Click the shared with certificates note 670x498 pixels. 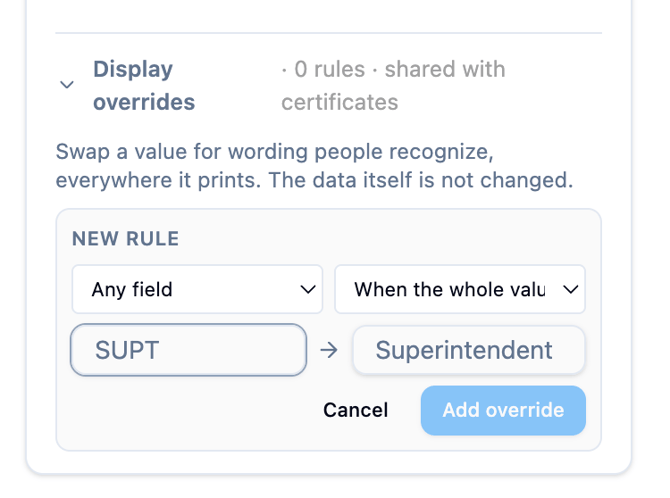click(x=393, y=85)
